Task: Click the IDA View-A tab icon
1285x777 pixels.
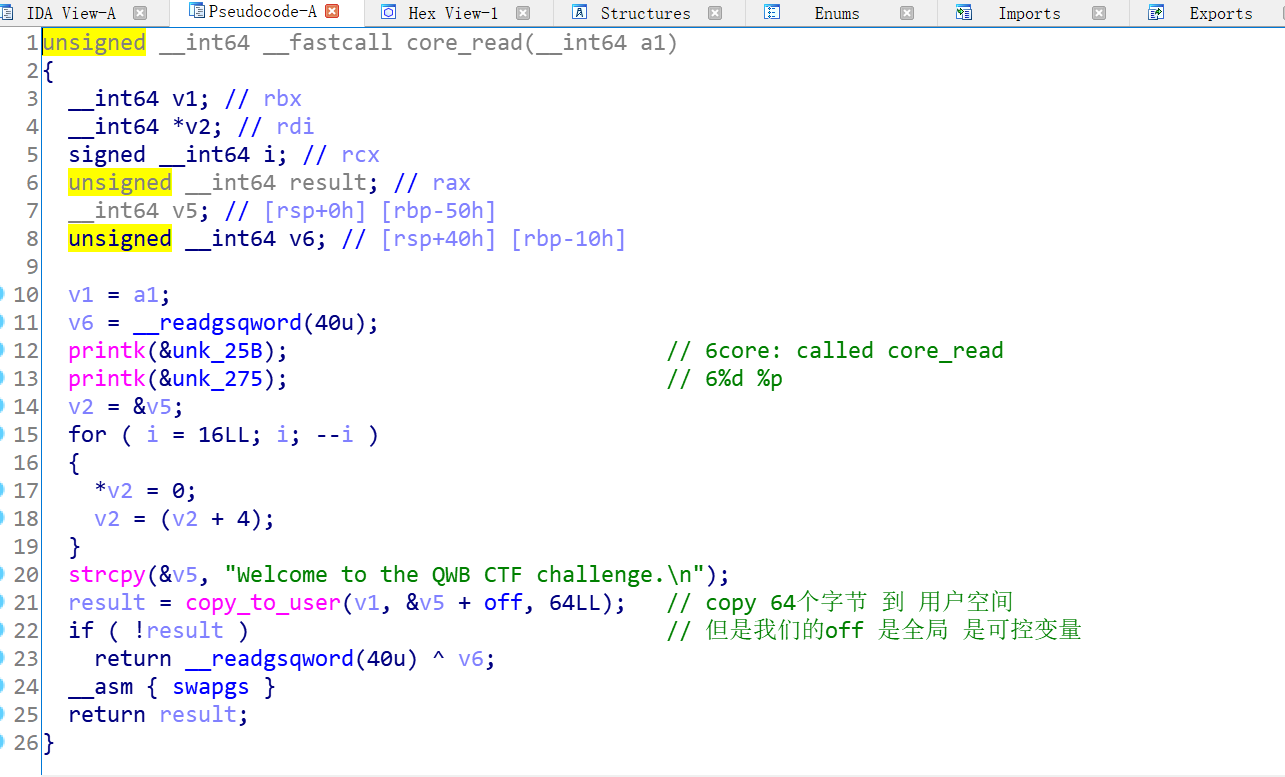Action: [9, 13]
